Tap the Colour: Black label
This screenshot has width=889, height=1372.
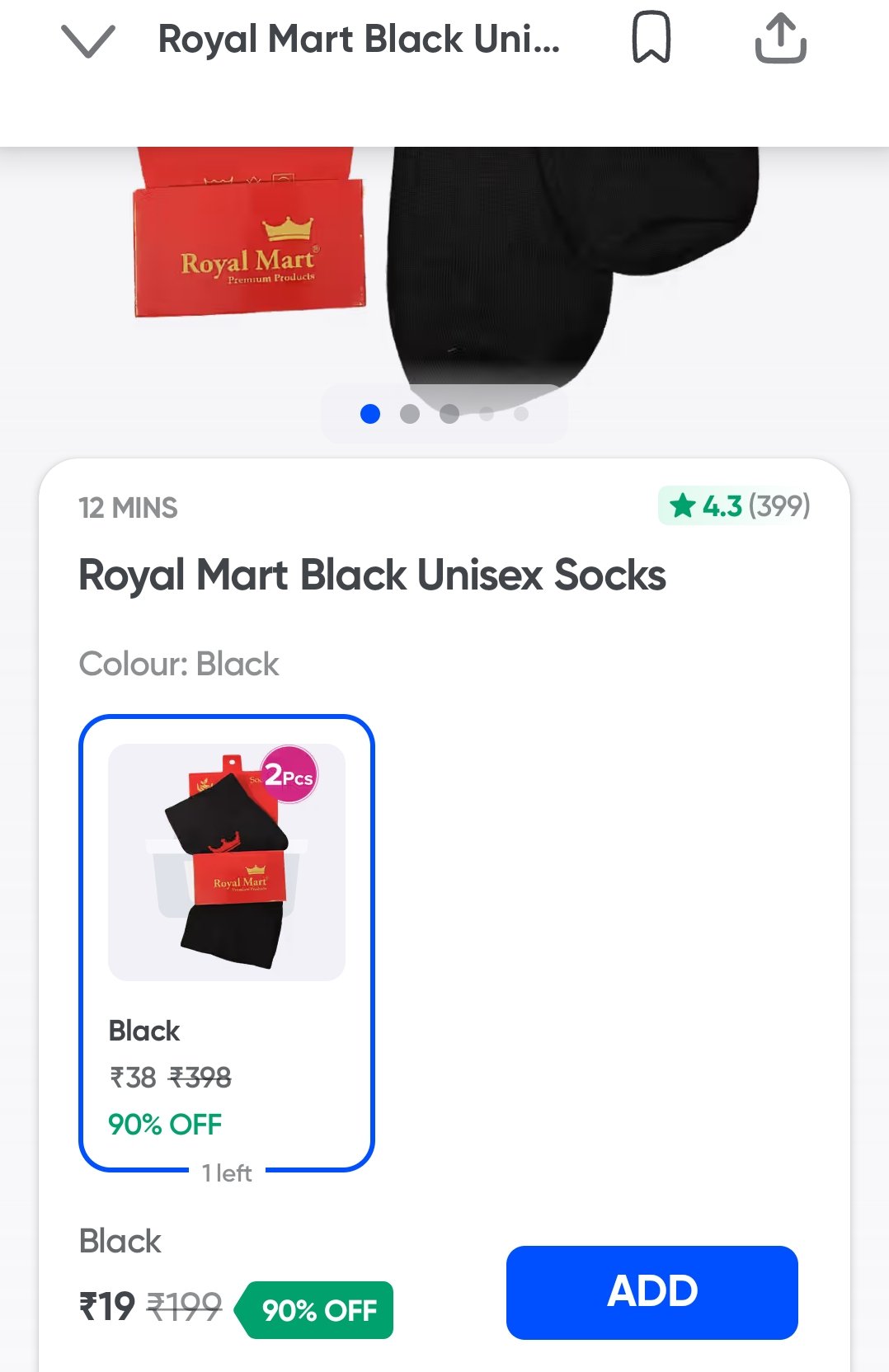click(179, 664)
